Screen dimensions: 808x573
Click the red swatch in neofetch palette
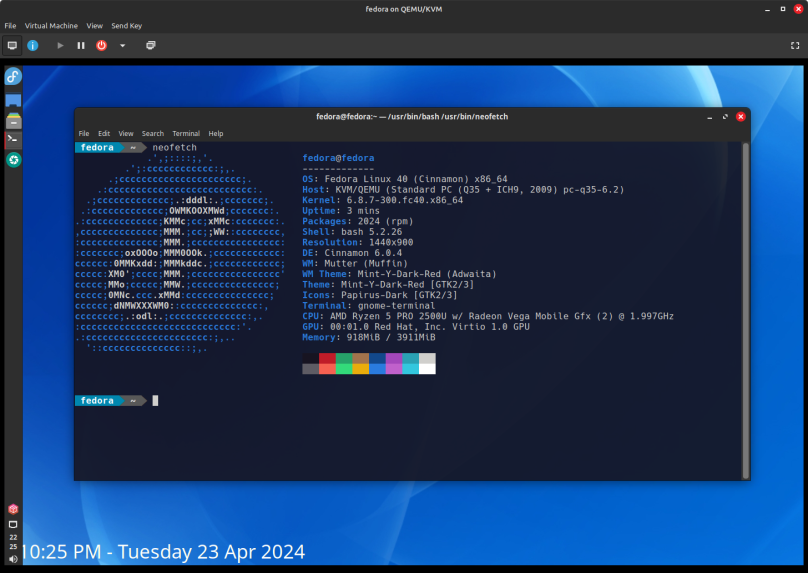327,359
